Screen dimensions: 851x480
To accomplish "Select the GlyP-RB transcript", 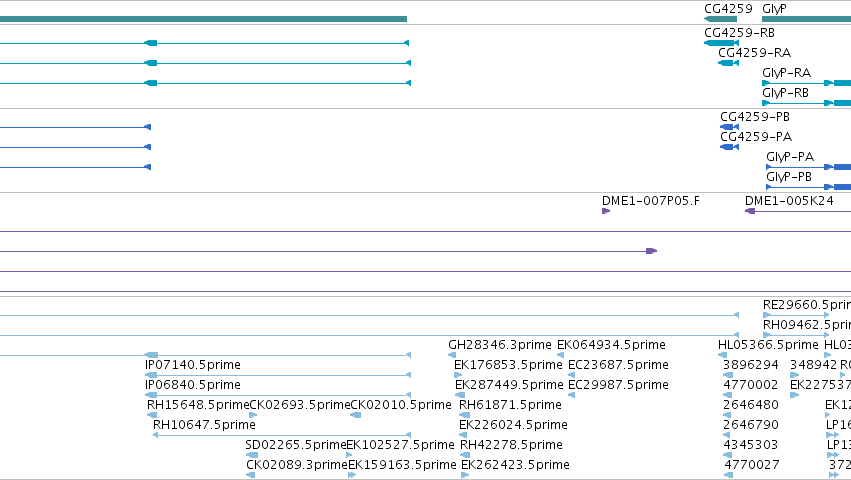I will (x=806, y=103).
